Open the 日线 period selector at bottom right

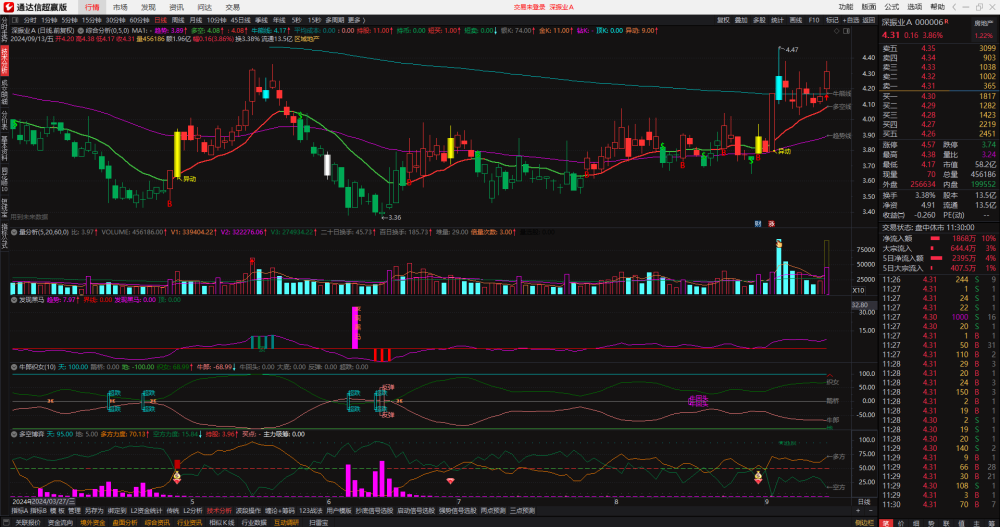pyautogui.click(x=864, y=502)
